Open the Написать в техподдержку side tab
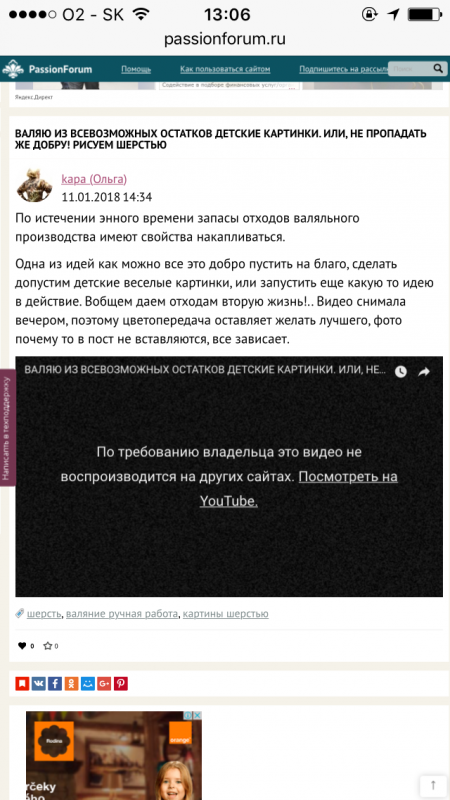Screen dimensions: 450x800 7,428
